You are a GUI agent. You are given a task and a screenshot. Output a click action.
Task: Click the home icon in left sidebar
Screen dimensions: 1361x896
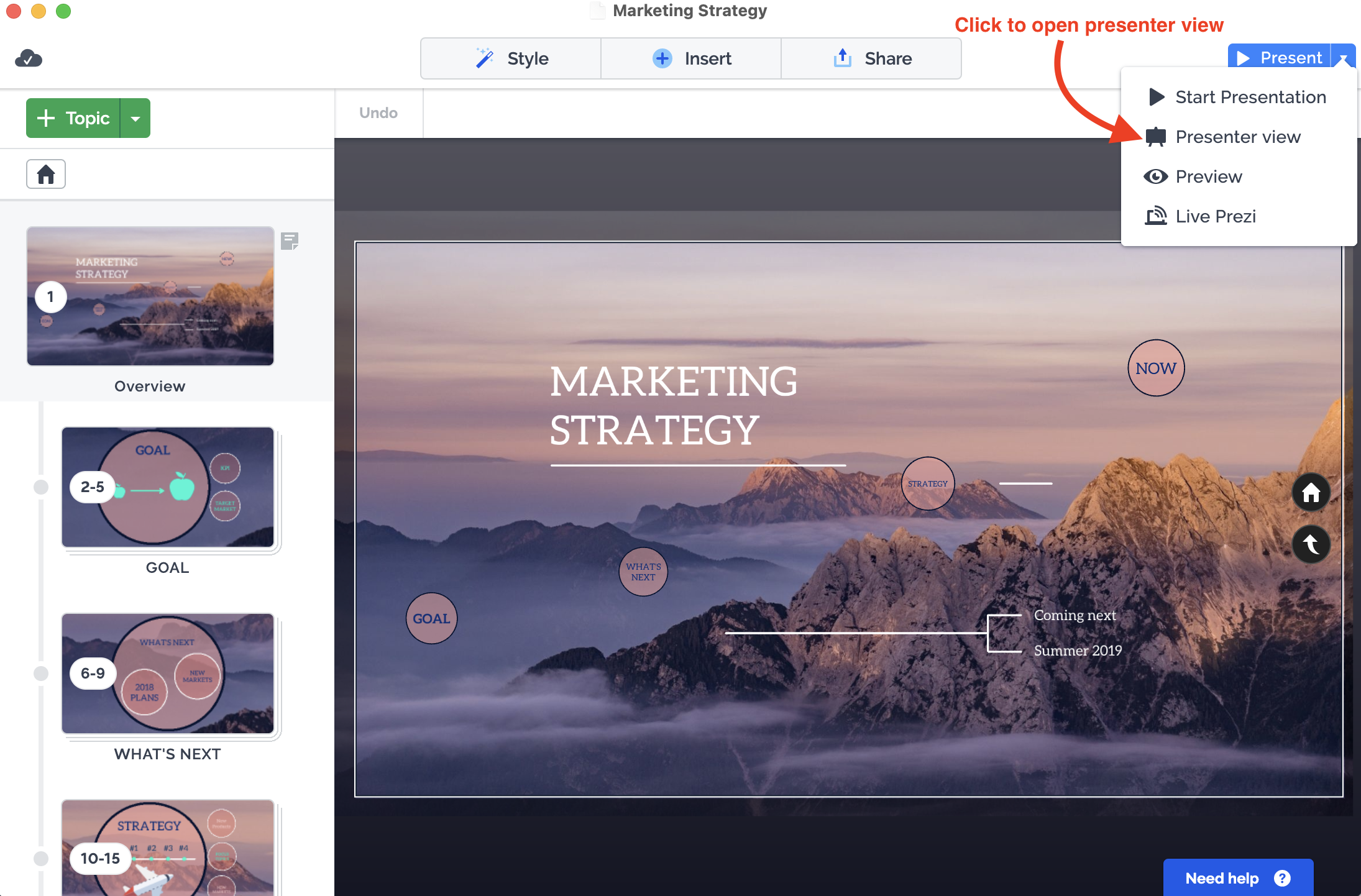pos(45,175)
